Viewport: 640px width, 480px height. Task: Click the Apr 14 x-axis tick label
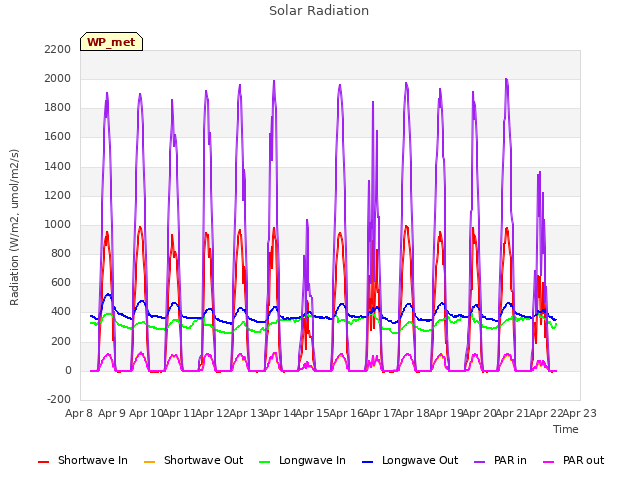[x=279, y=413]
